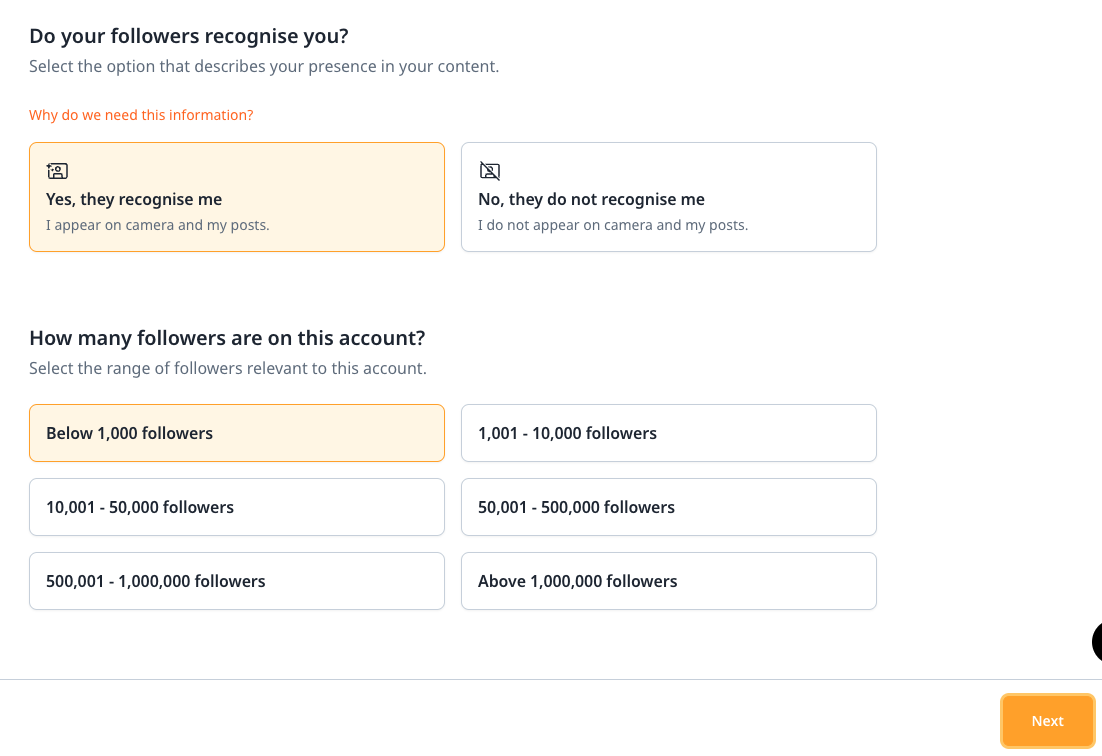The width and height of the screenshot is (1102, 756).
Task: Click 'I appear on camera and my posts' text
Action: pos(158,225)
